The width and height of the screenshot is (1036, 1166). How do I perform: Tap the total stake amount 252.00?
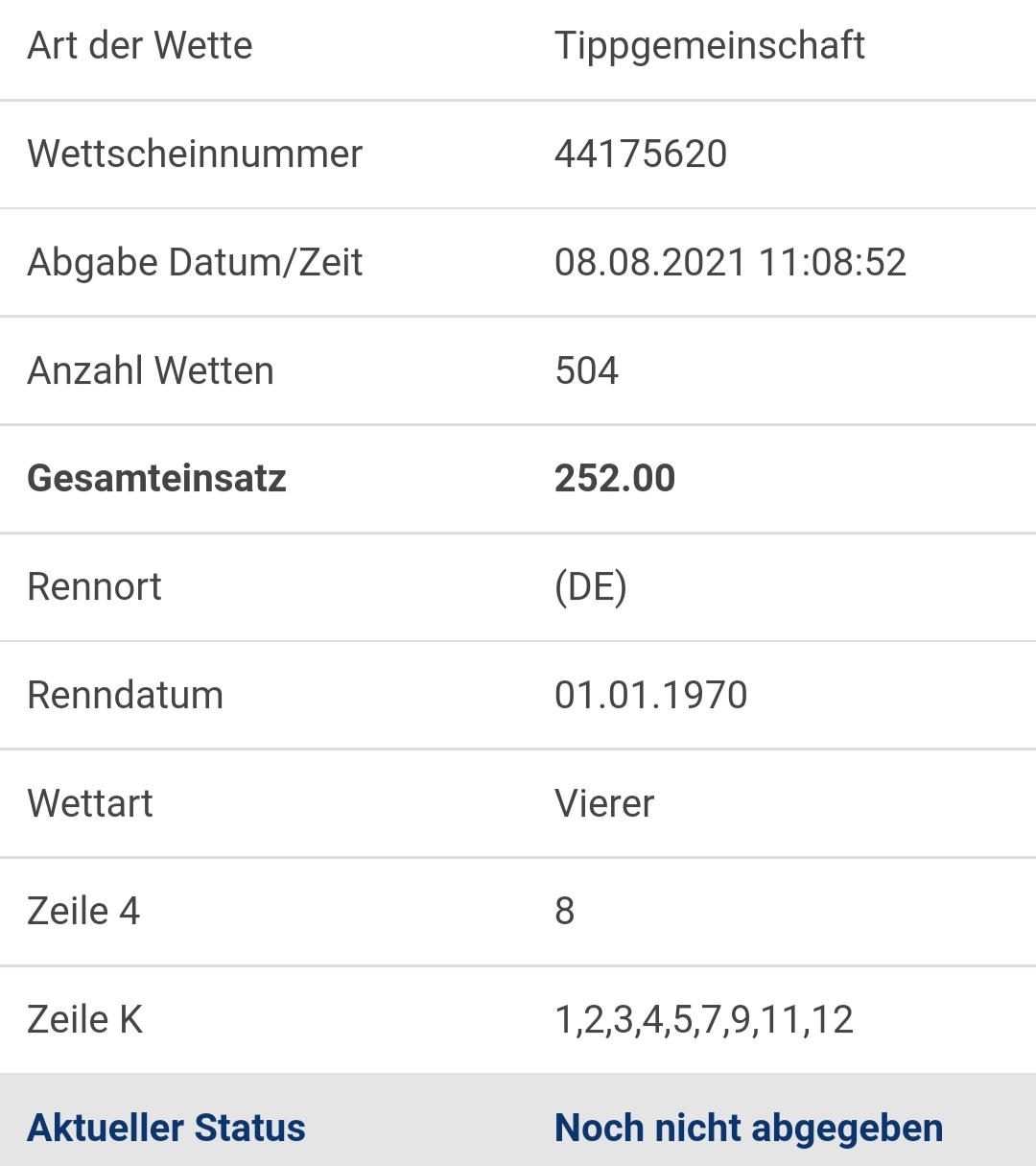pos(615,478)
